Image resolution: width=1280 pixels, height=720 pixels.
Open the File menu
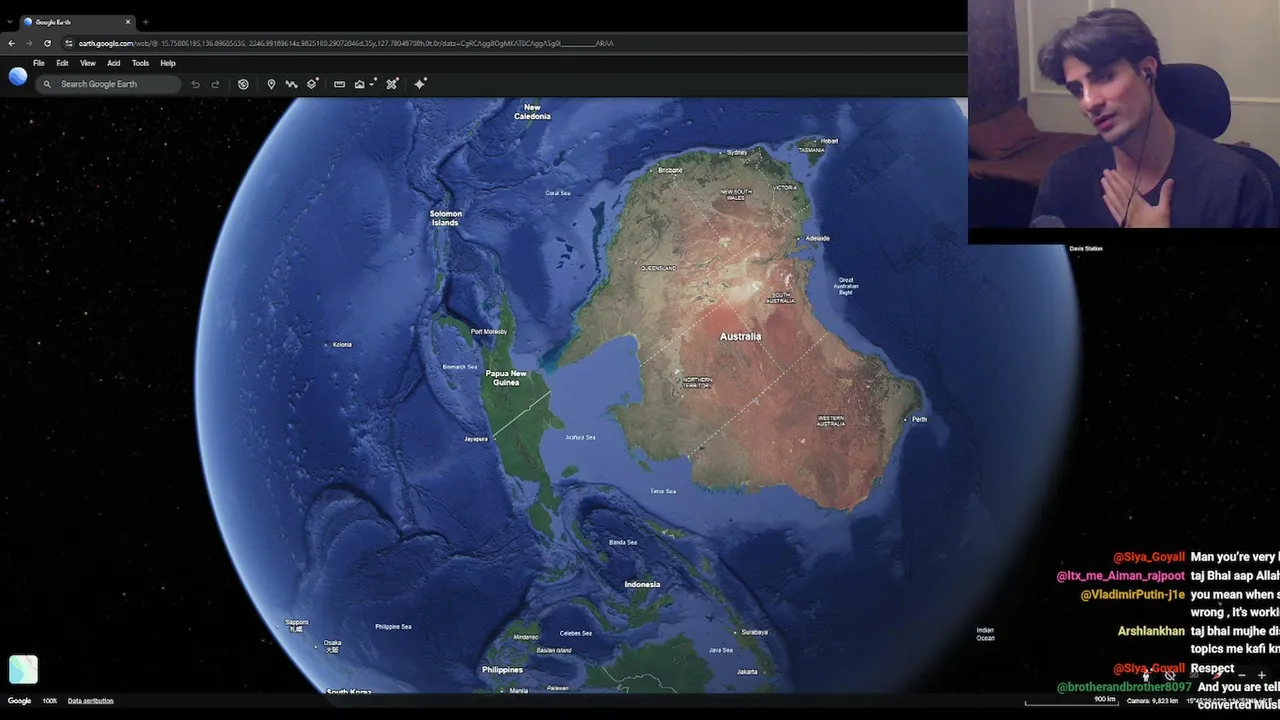pyautogui.click(x=39, y=63)
